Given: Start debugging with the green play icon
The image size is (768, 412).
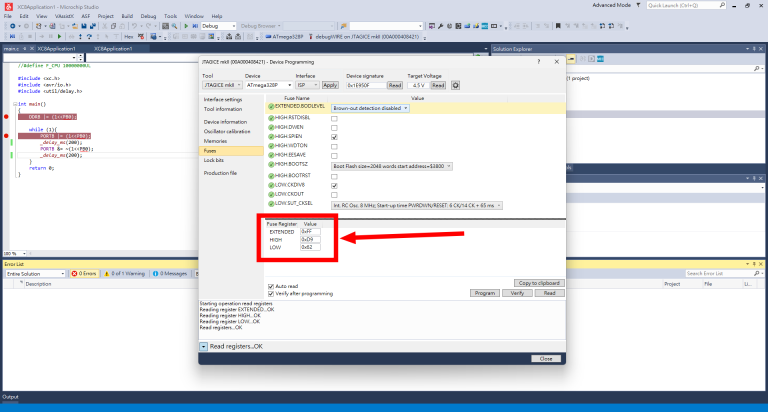Looking at the screenshot, I should click(x=186, y=26).
